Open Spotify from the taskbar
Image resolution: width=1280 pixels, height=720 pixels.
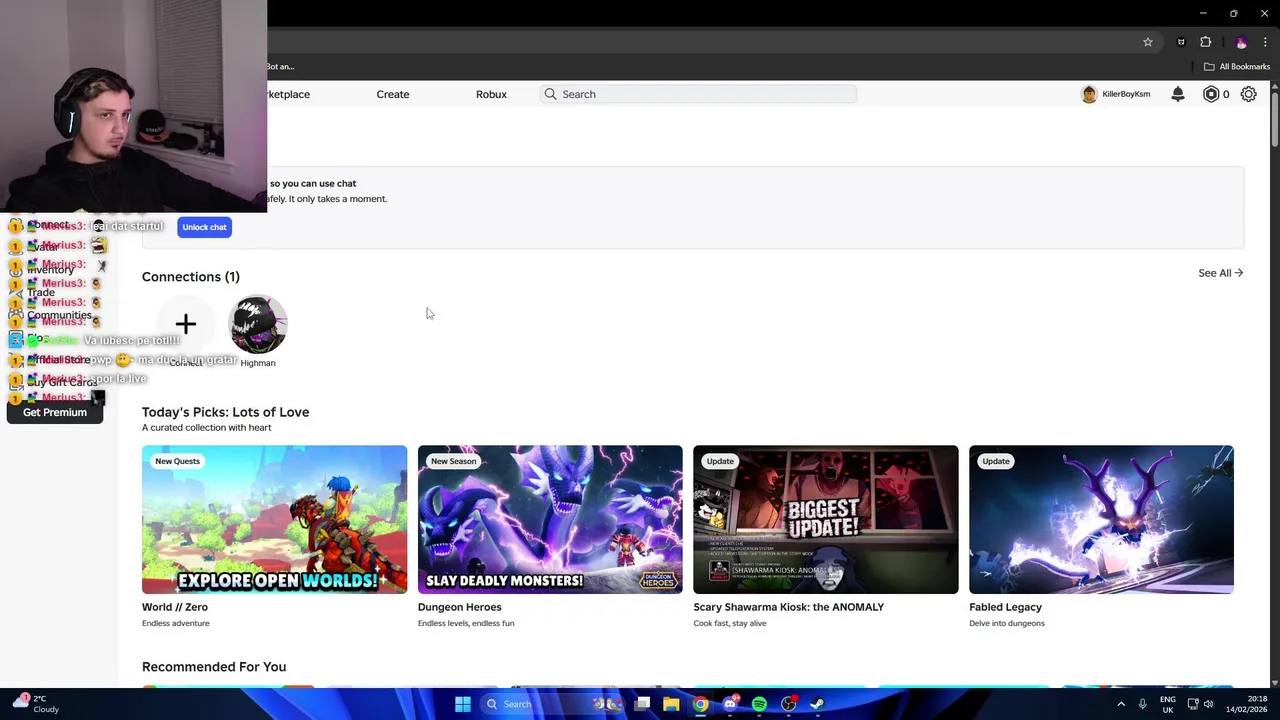pos(759,704)
